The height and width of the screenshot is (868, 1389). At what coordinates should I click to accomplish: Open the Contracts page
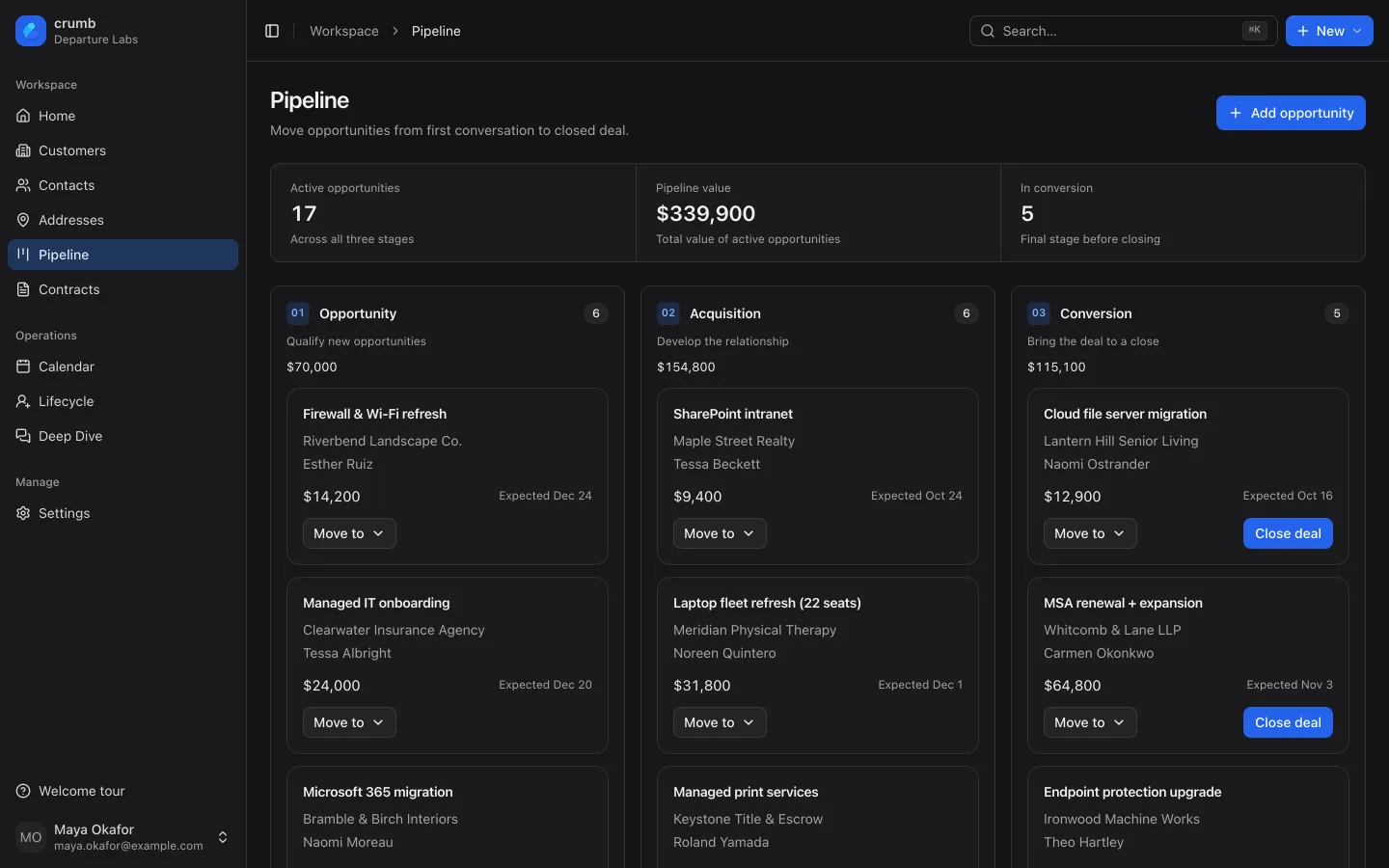(x=123, y=289)
